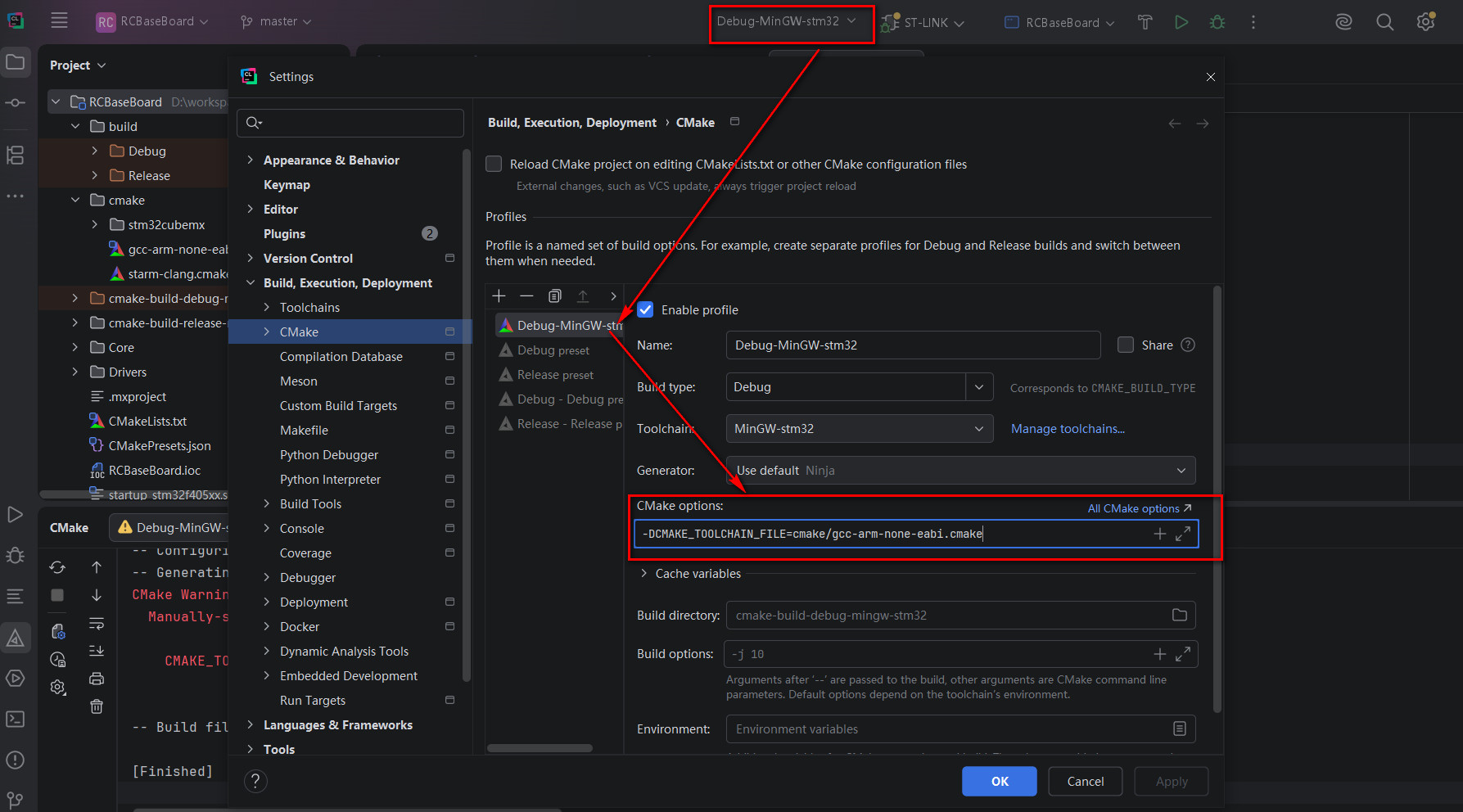
Task: Open the All CMake options link
Action: pyautogui.click(x=1139, y=508)
